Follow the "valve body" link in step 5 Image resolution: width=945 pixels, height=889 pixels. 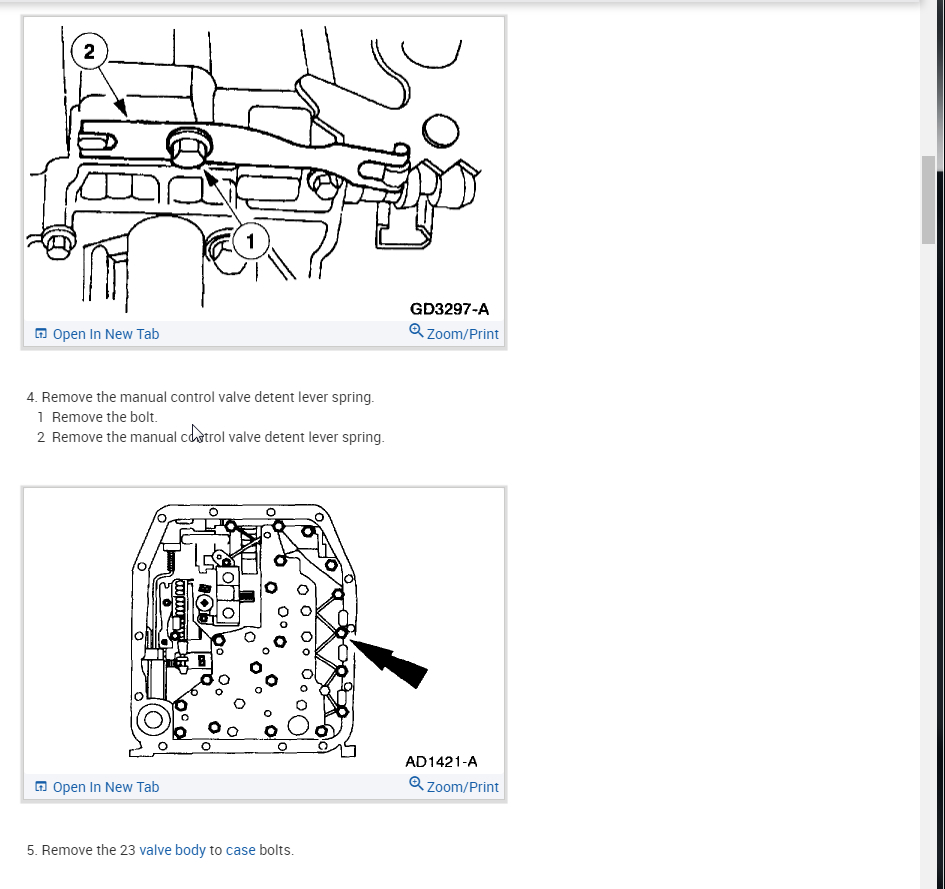click(x=172, y=850)
